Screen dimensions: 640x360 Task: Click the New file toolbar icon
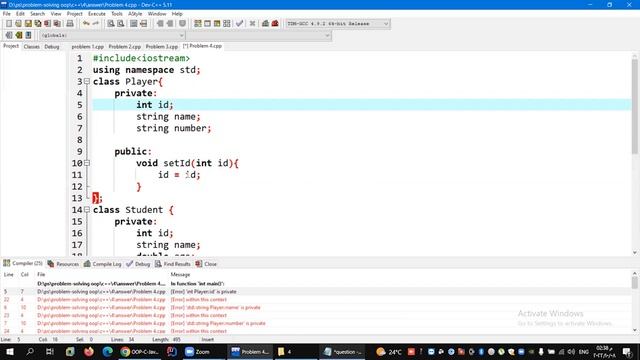tap(9, 24)
